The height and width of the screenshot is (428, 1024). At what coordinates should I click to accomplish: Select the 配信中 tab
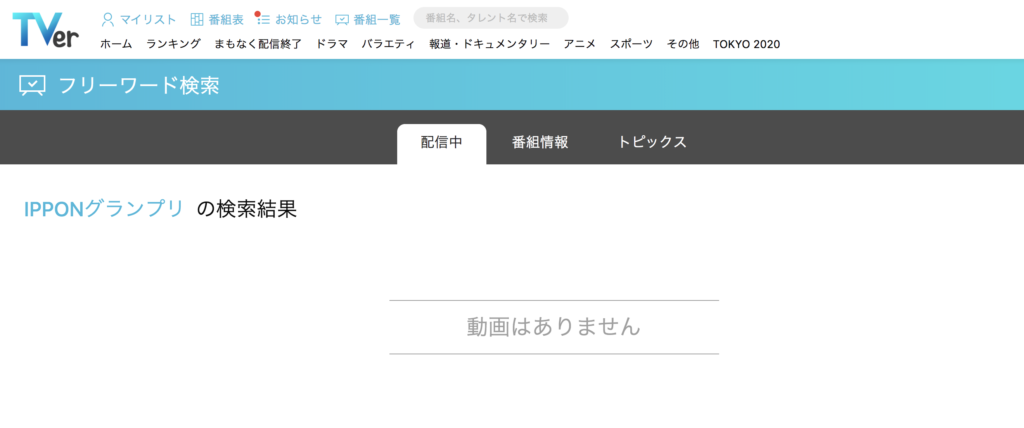pyautogui.click(x=441, y=143)
